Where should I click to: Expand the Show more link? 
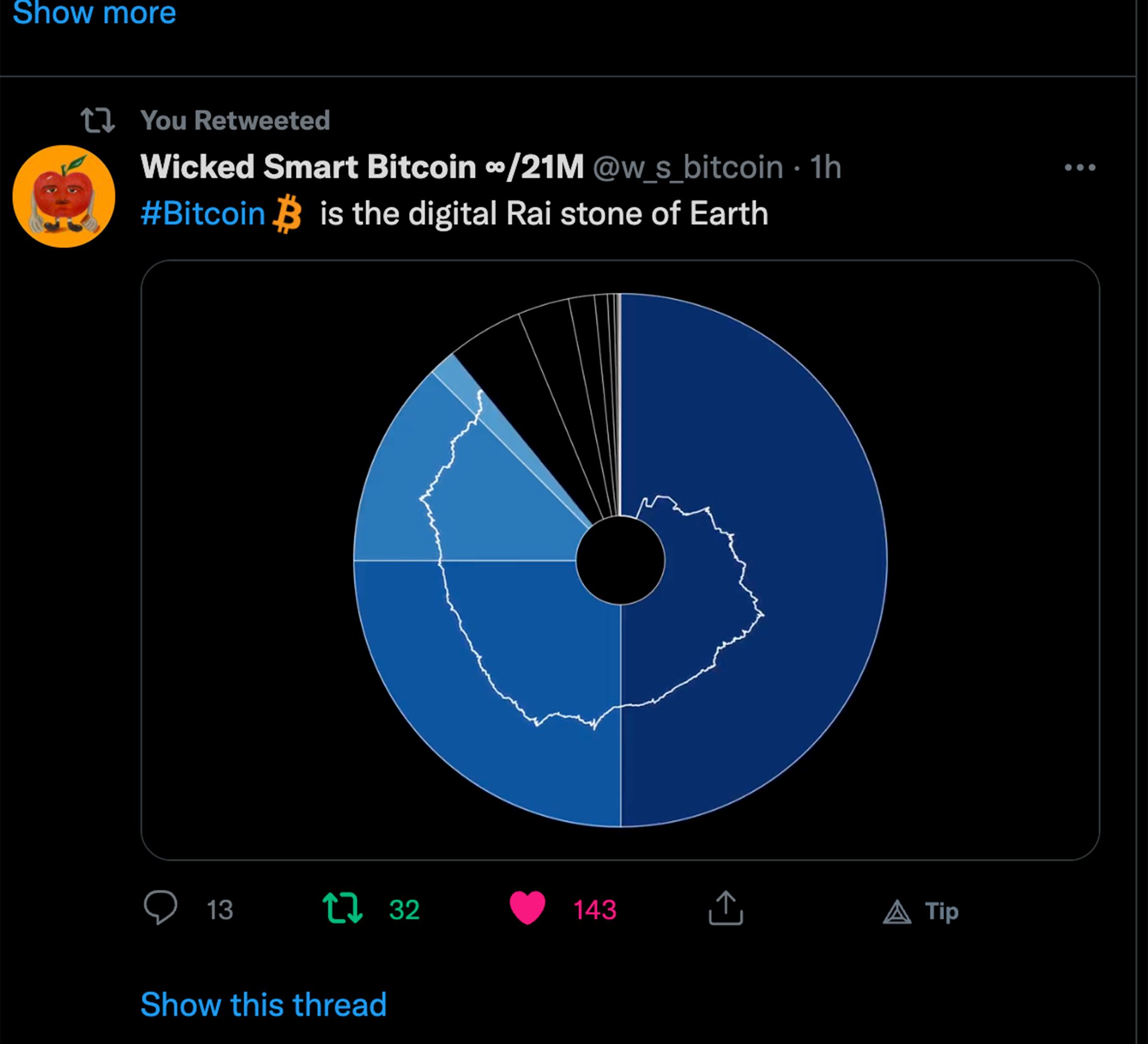[94, 13]
